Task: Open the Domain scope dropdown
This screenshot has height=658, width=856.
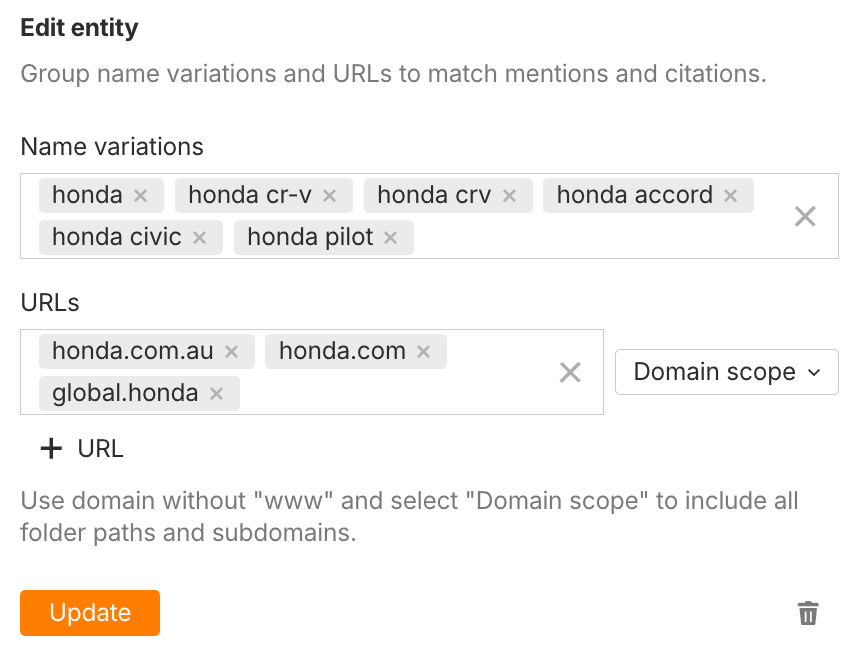Action: click(726, 371)
